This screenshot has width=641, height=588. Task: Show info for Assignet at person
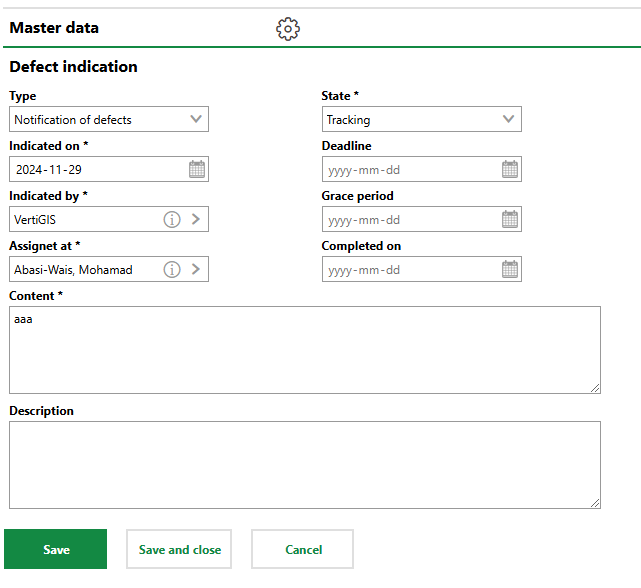point(172,269)
